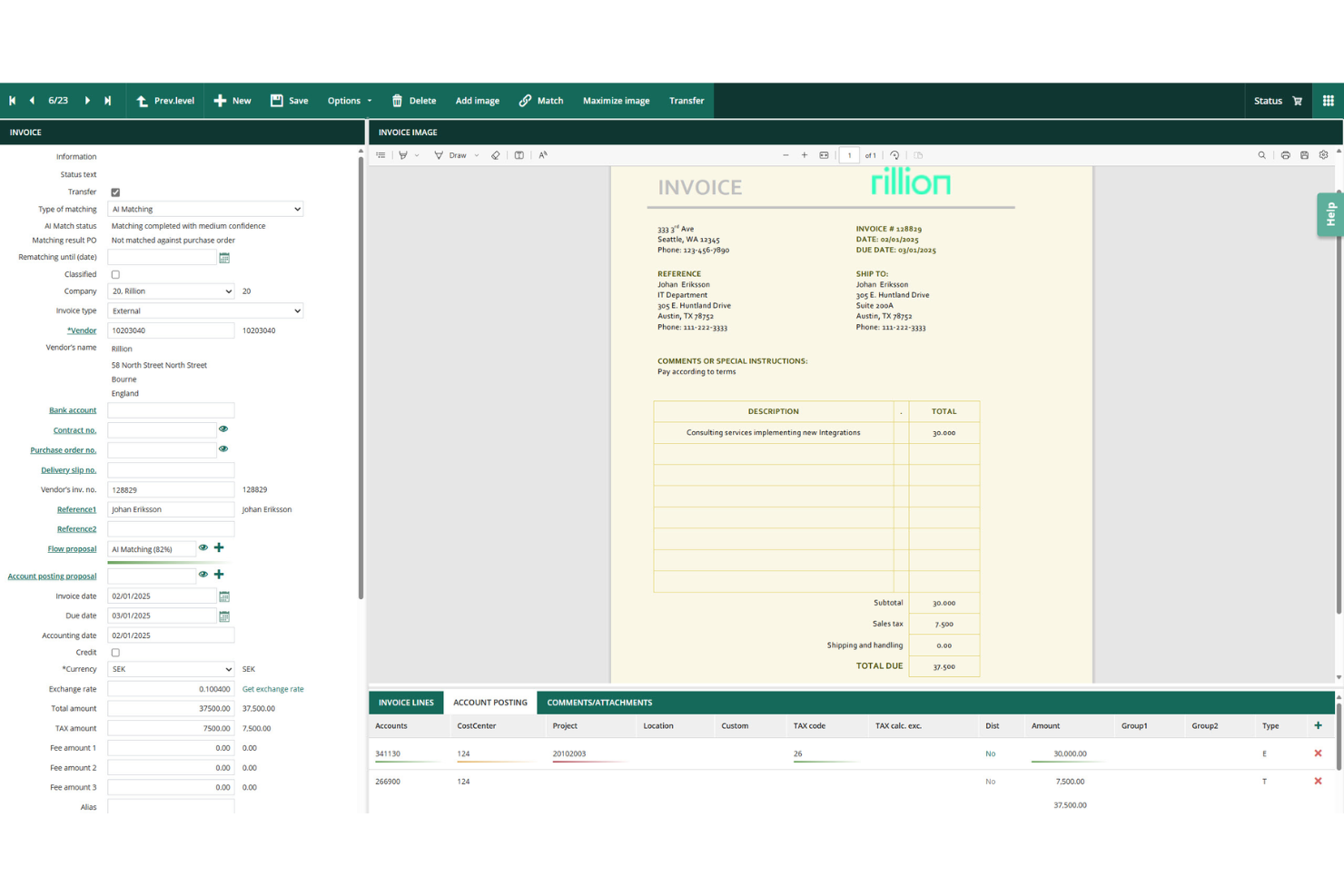The height and width of the screenshot is (896, 1344).
Task: Click the Get exchange rate link
Action: [272, 689]
